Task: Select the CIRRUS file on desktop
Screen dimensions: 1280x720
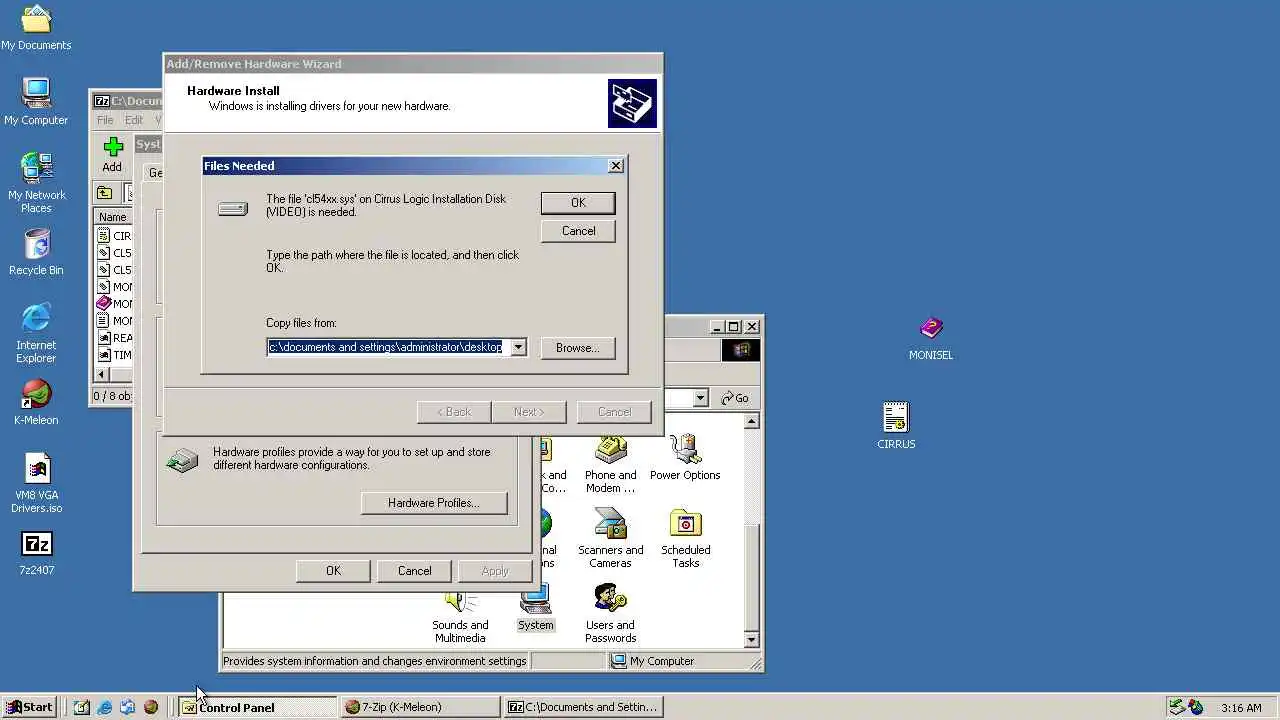Action: click(896, 426)
